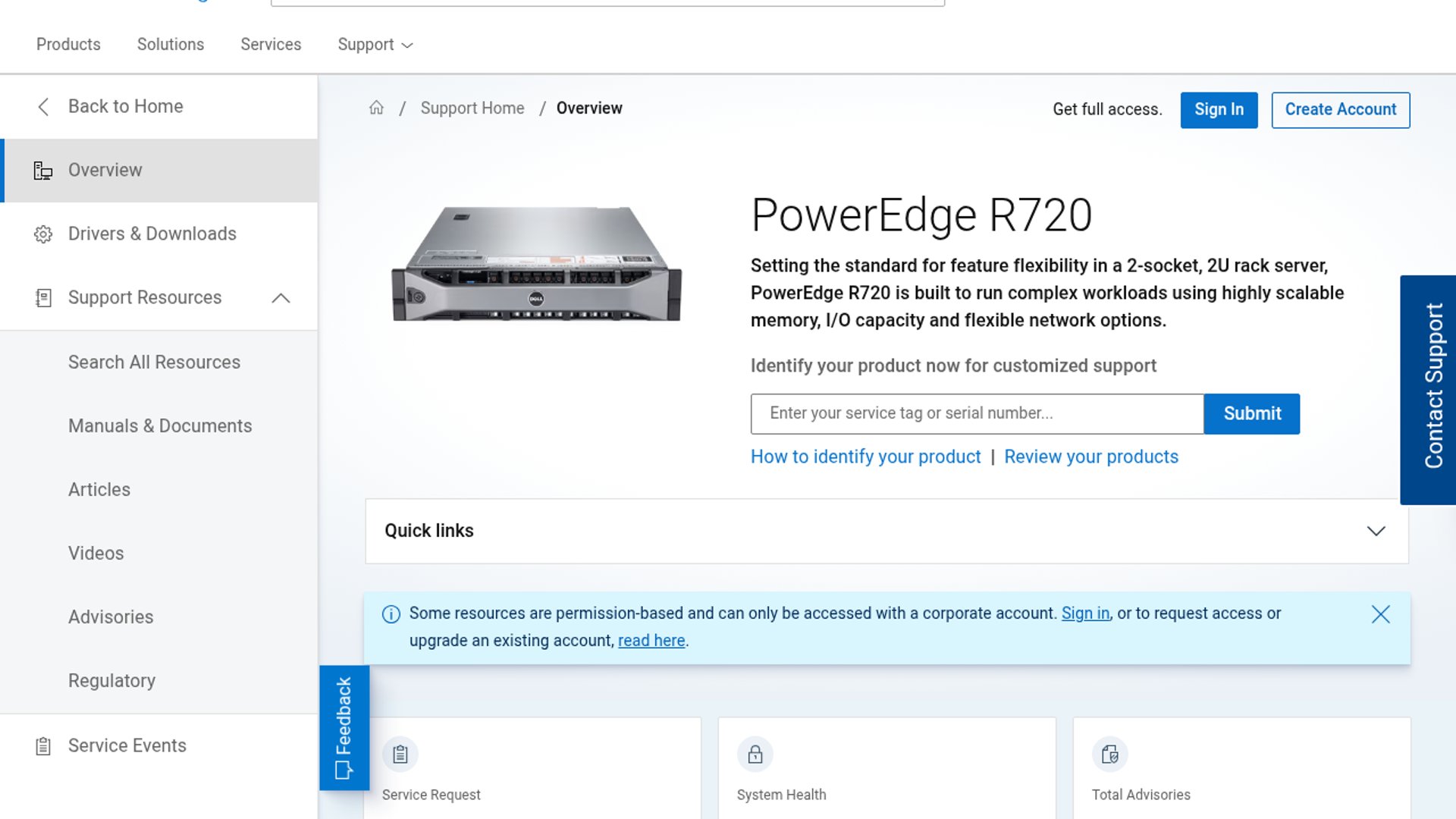
Task: Open the Solutions menu
Action: (171, 45)
